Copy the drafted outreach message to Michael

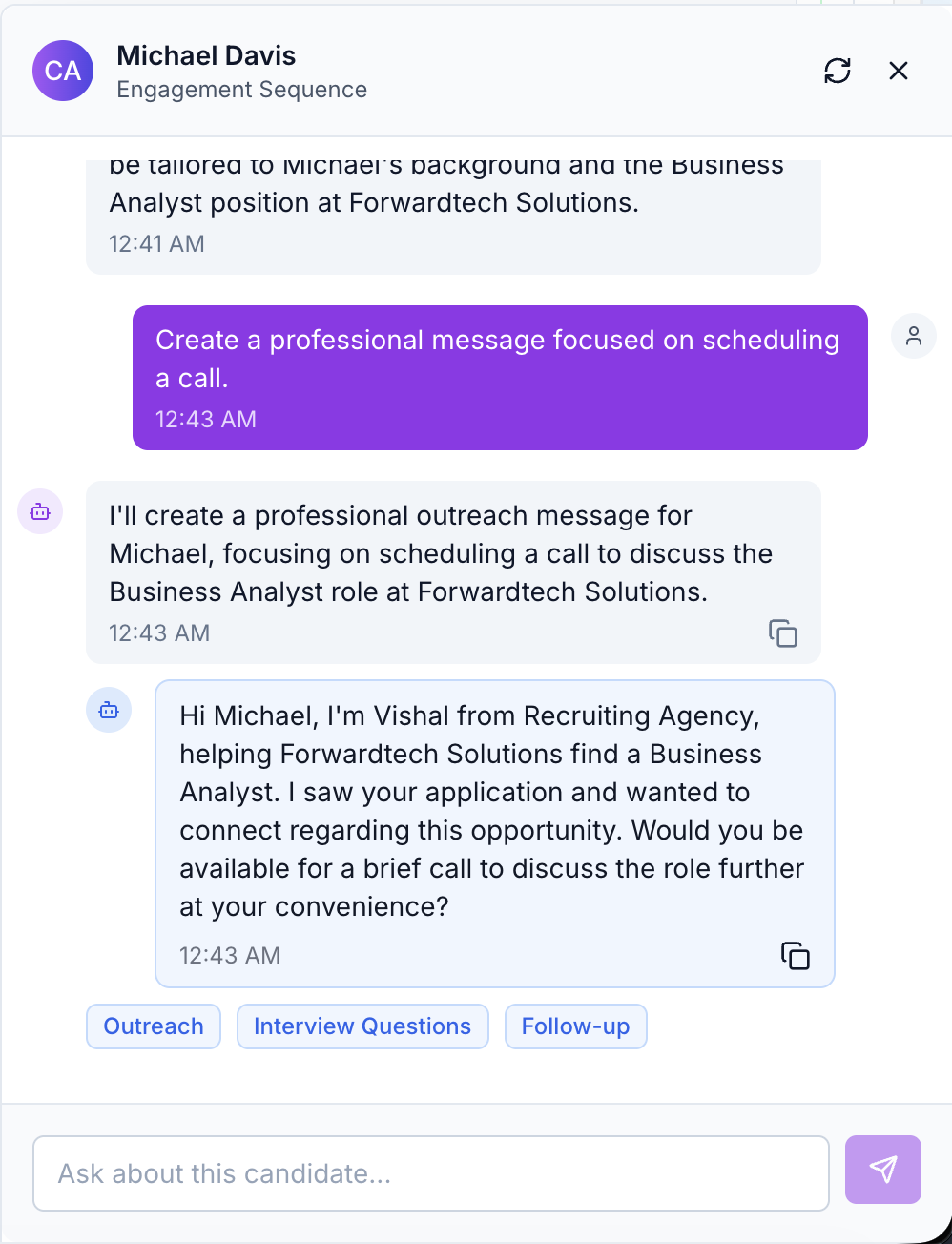pyautogui.click(x=795, y=955)
